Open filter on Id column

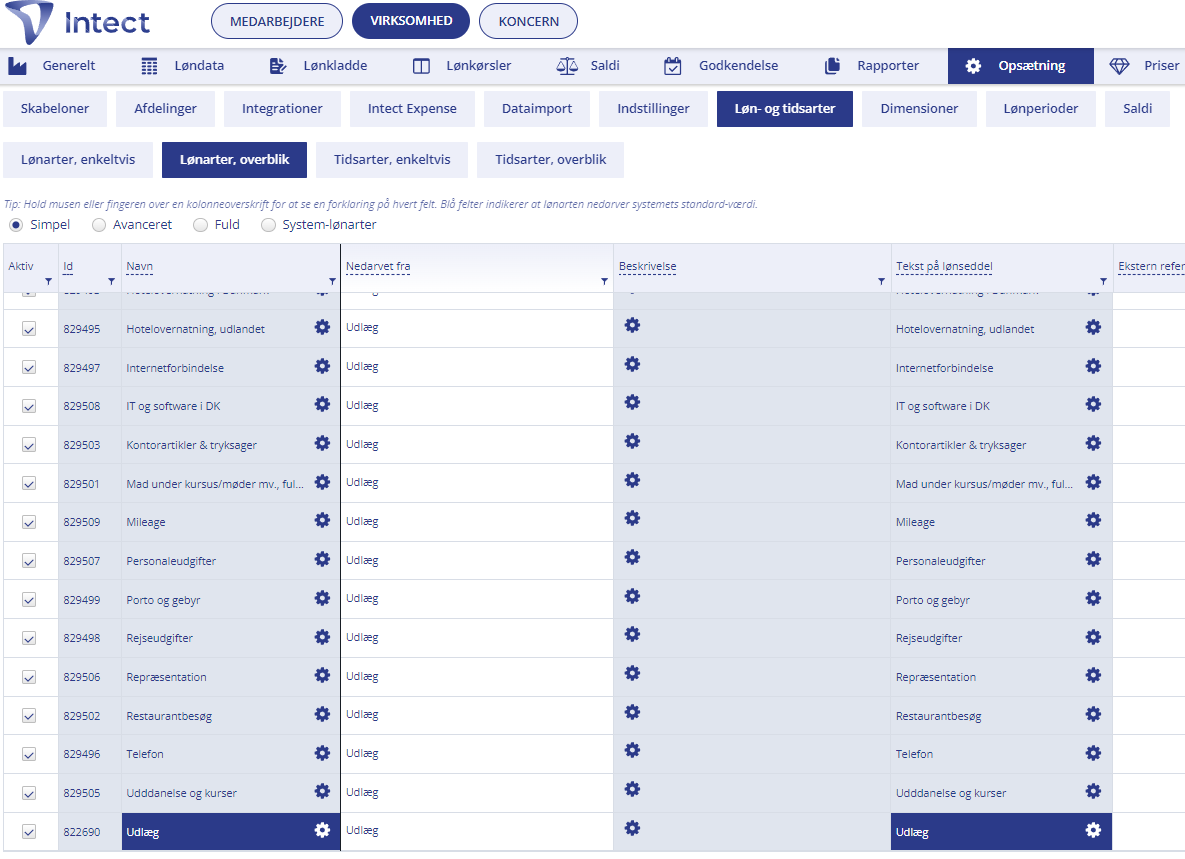[x=111, y=282]
